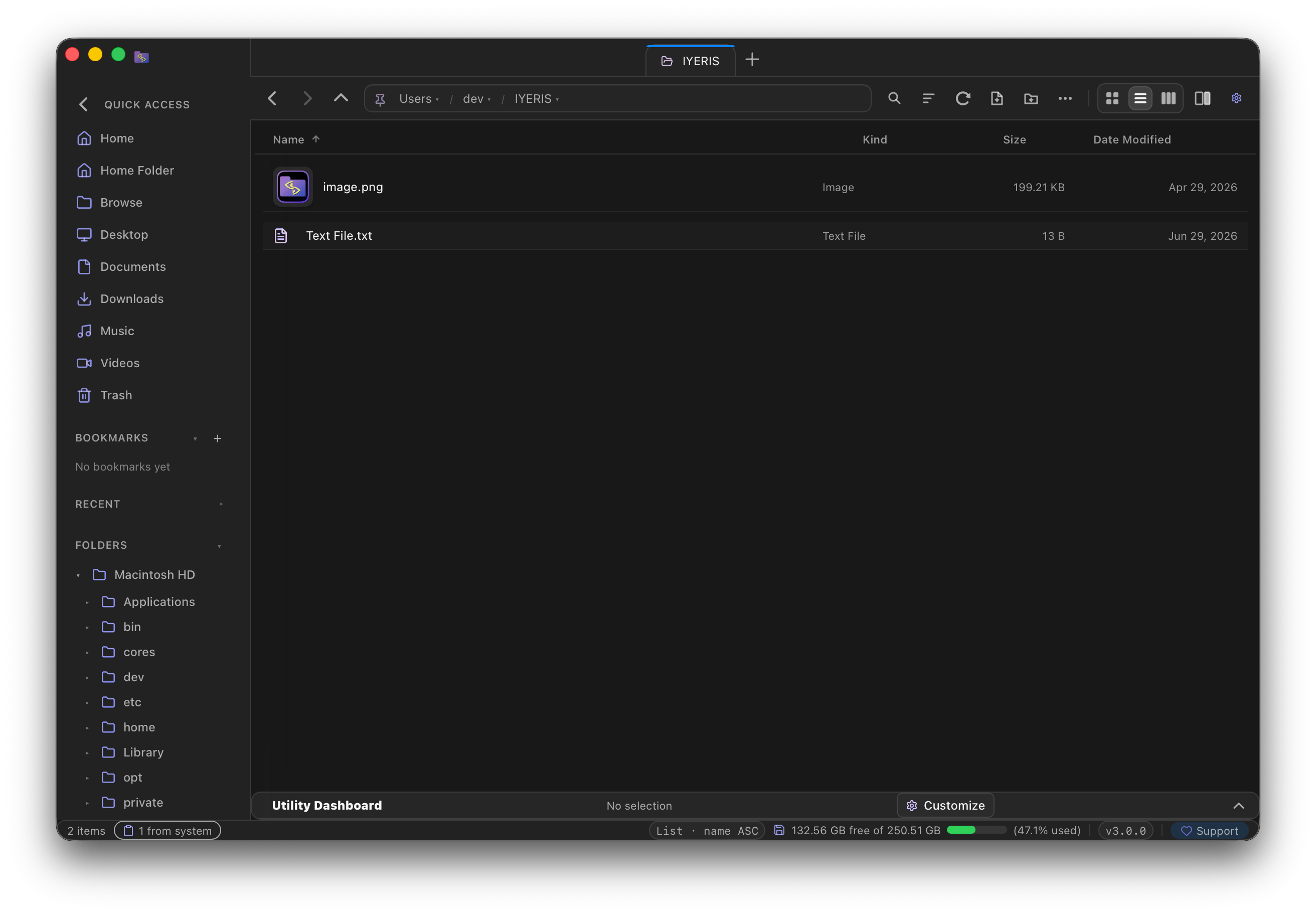
Task: Click the Customize button
Action: pyautogui.click(x=945, y=806)
